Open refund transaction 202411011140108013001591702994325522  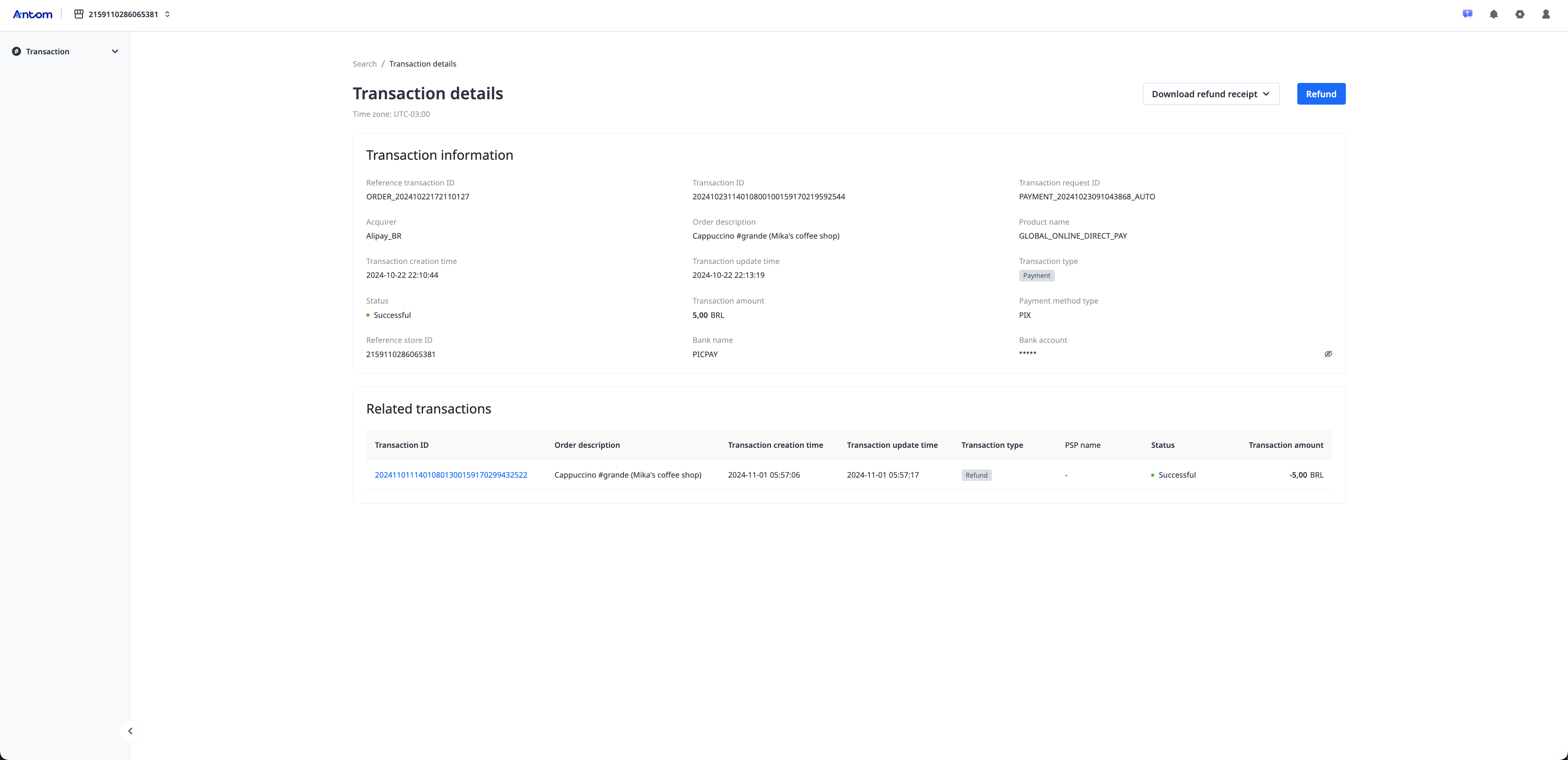[x=451, y=474]
